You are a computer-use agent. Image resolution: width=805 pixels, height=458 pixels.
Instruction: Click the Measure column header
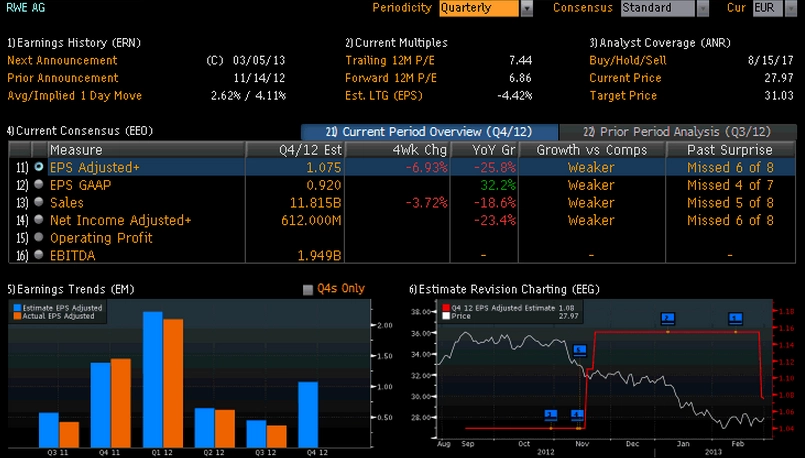[x=146, y=150]
